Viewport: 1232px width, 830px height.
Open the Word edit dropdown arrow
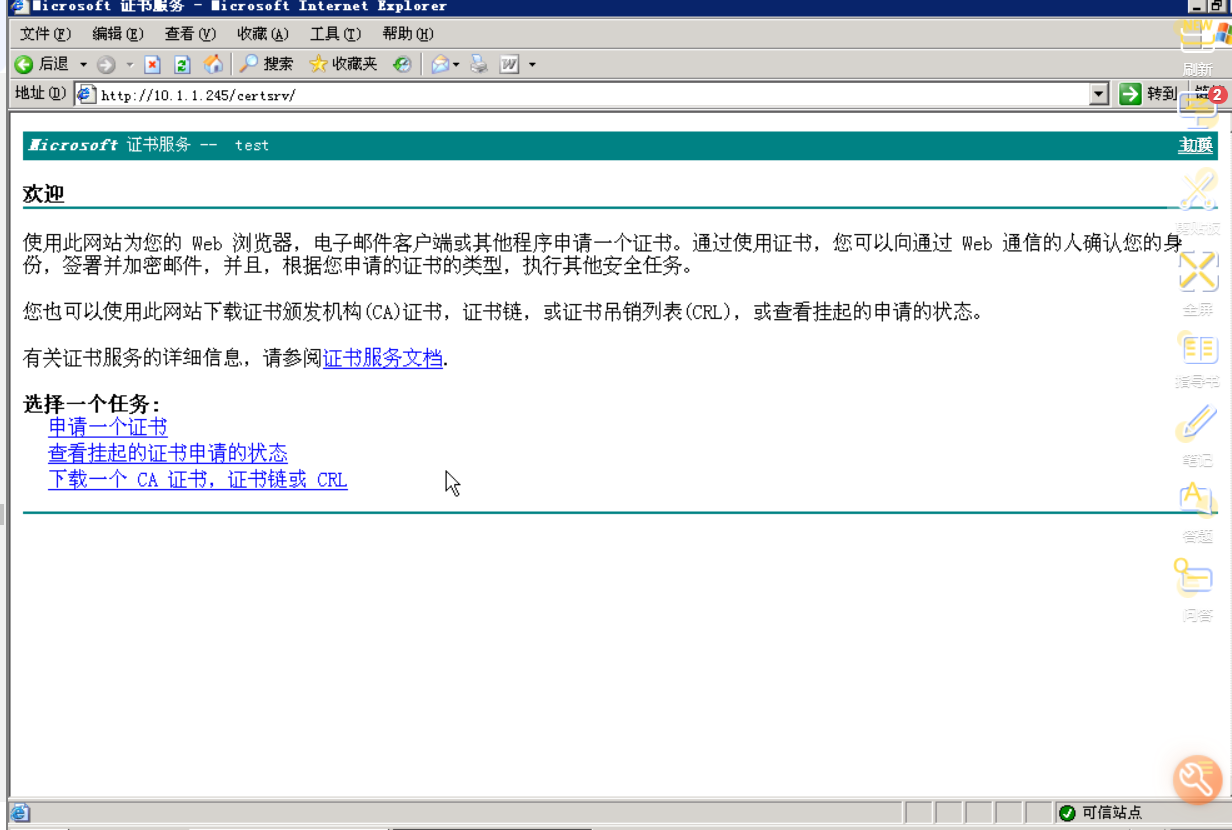pos(532,65)
